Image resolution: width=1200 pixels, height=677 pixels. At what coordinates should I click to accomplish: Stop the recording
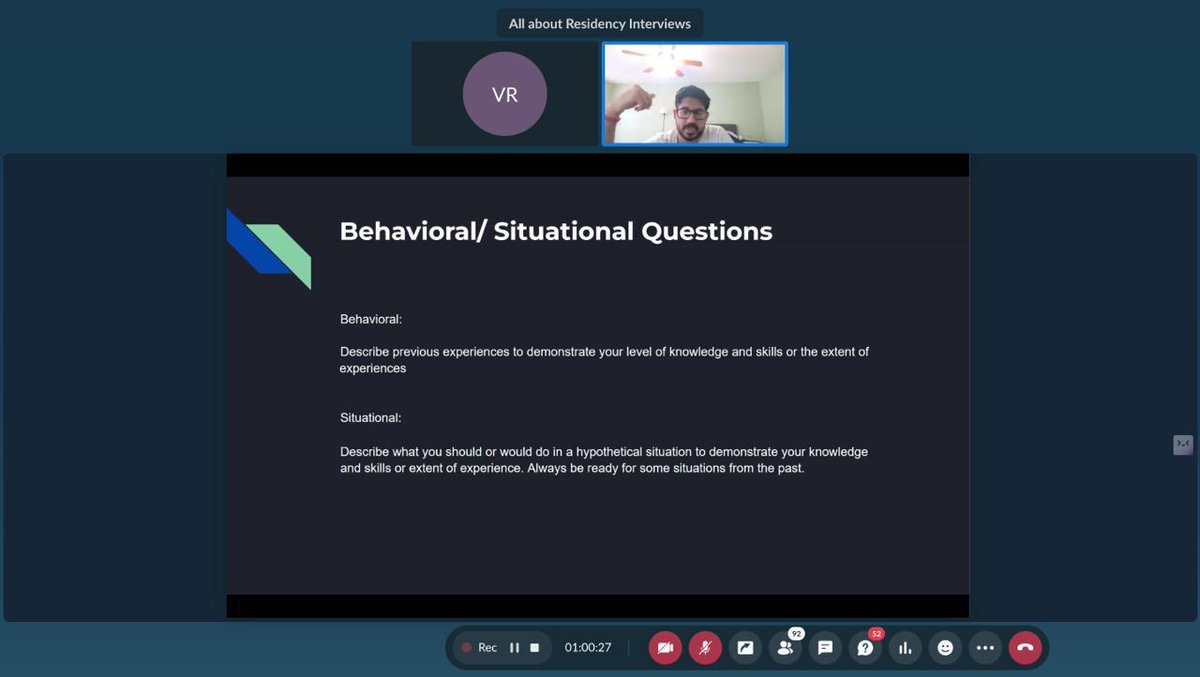[535, 648]
